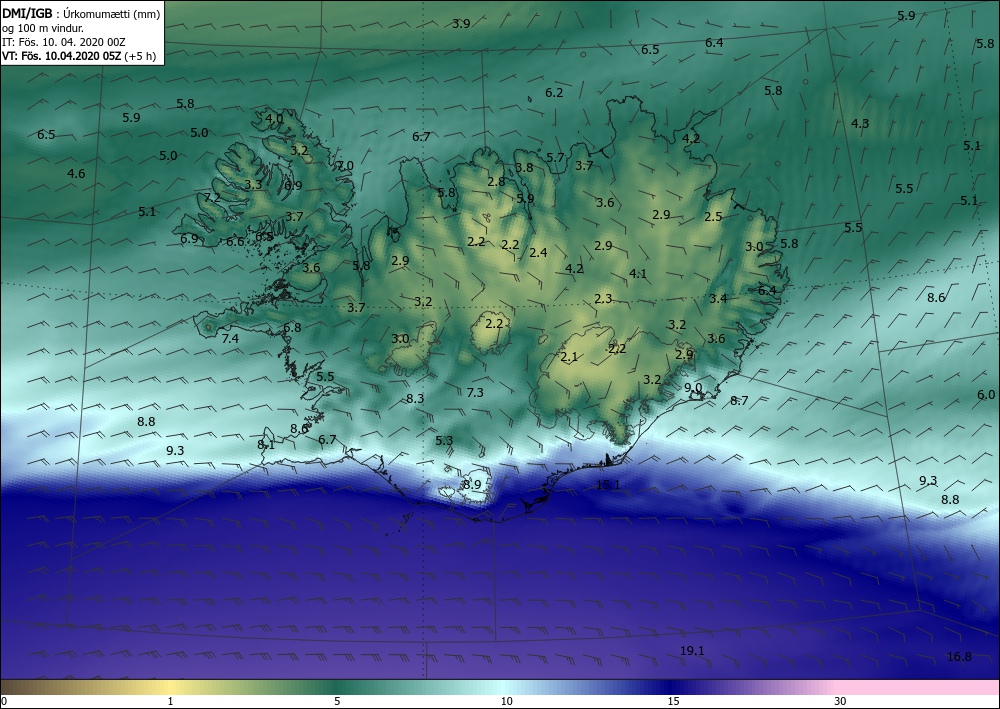
Task: Click the map value '6.0'
Action: tap(986, 395)
